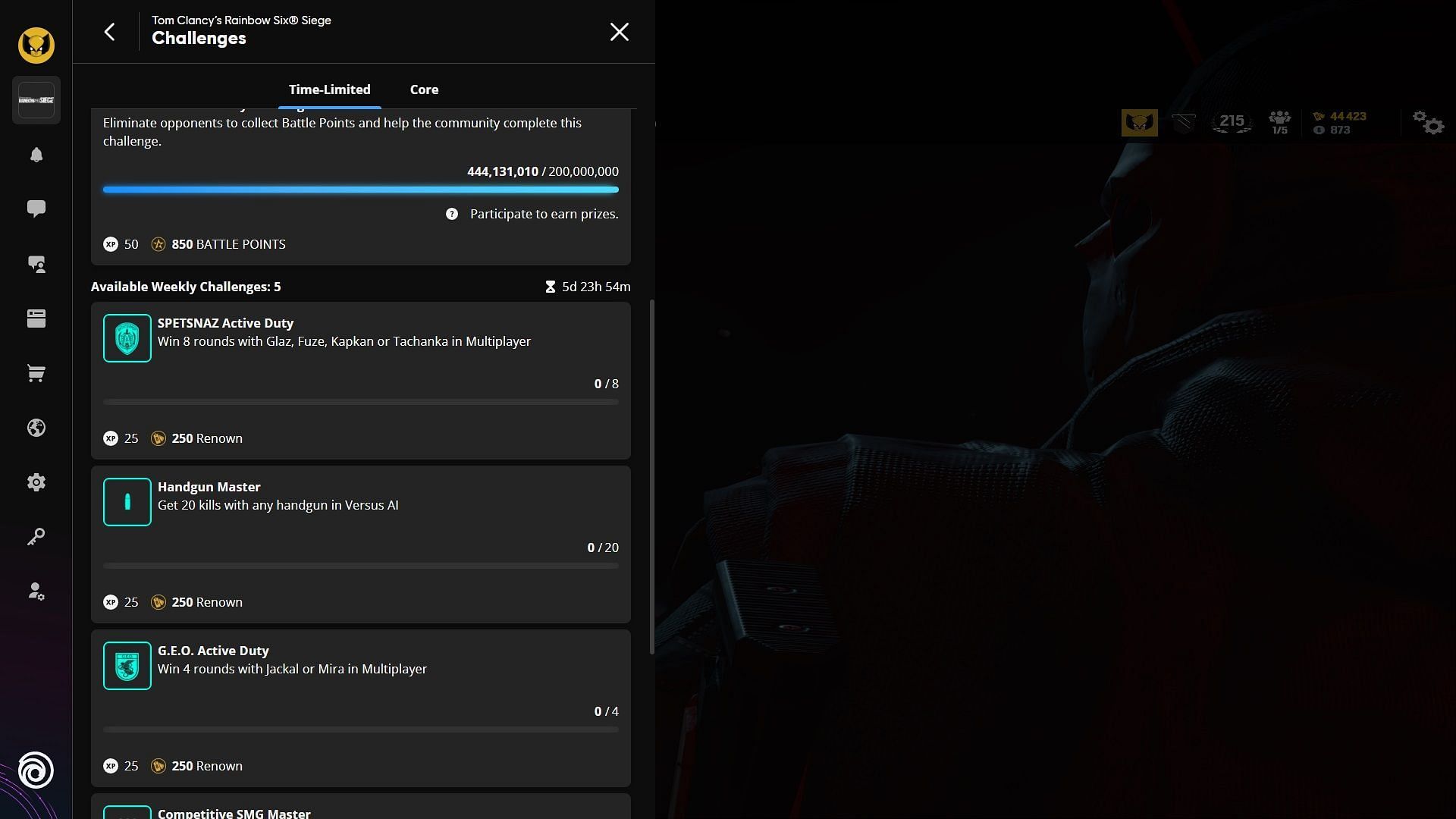Click the game's player emblem icon
This screenshot has height=819, width=1456.
click(1139, 123)
